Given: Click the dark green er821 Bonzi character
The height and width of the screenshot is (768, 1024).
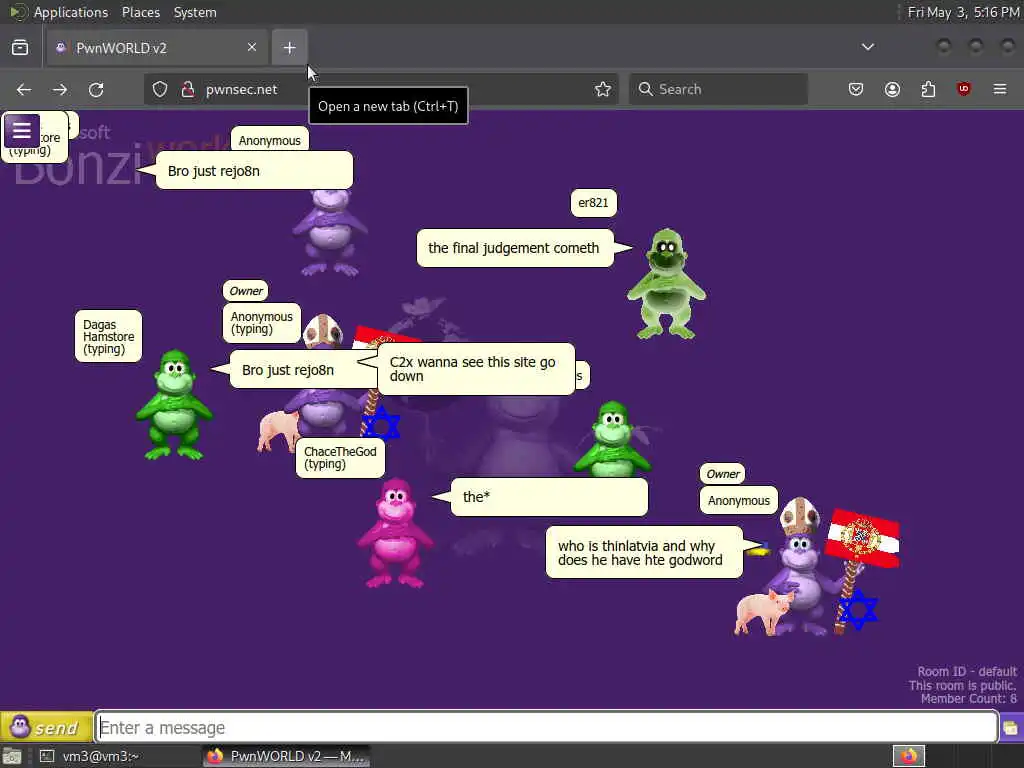Looking at the screenshot, I should 667,284.
